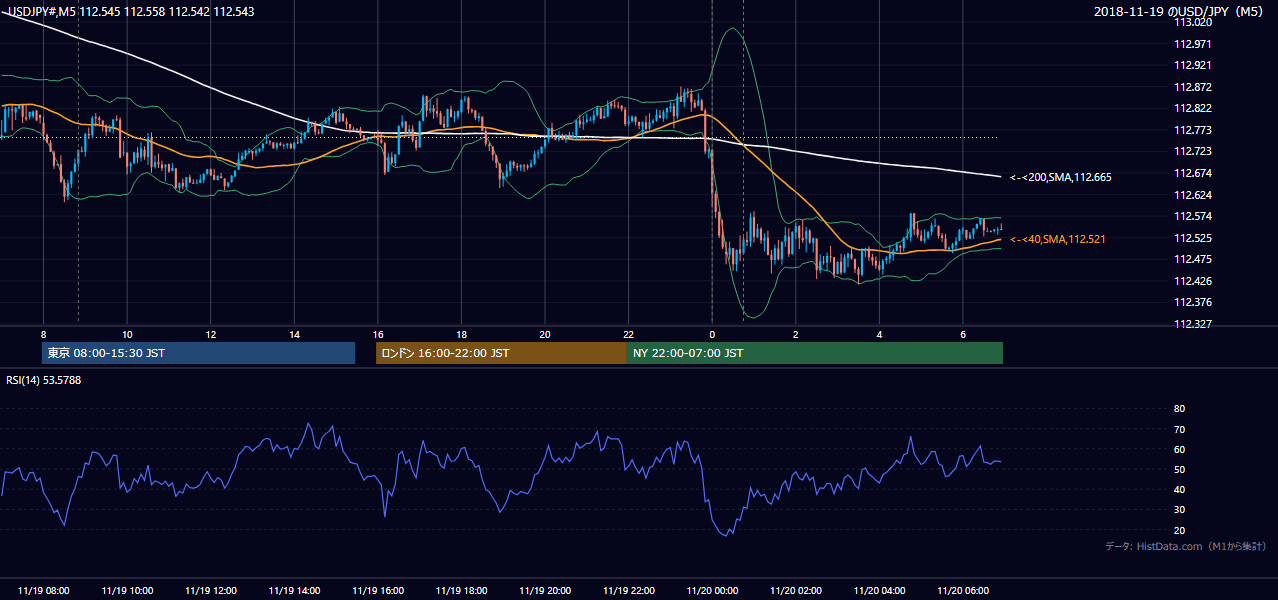Click hour marker 14 under price chart
The image size is (1278, 600).
coord(294,334)
